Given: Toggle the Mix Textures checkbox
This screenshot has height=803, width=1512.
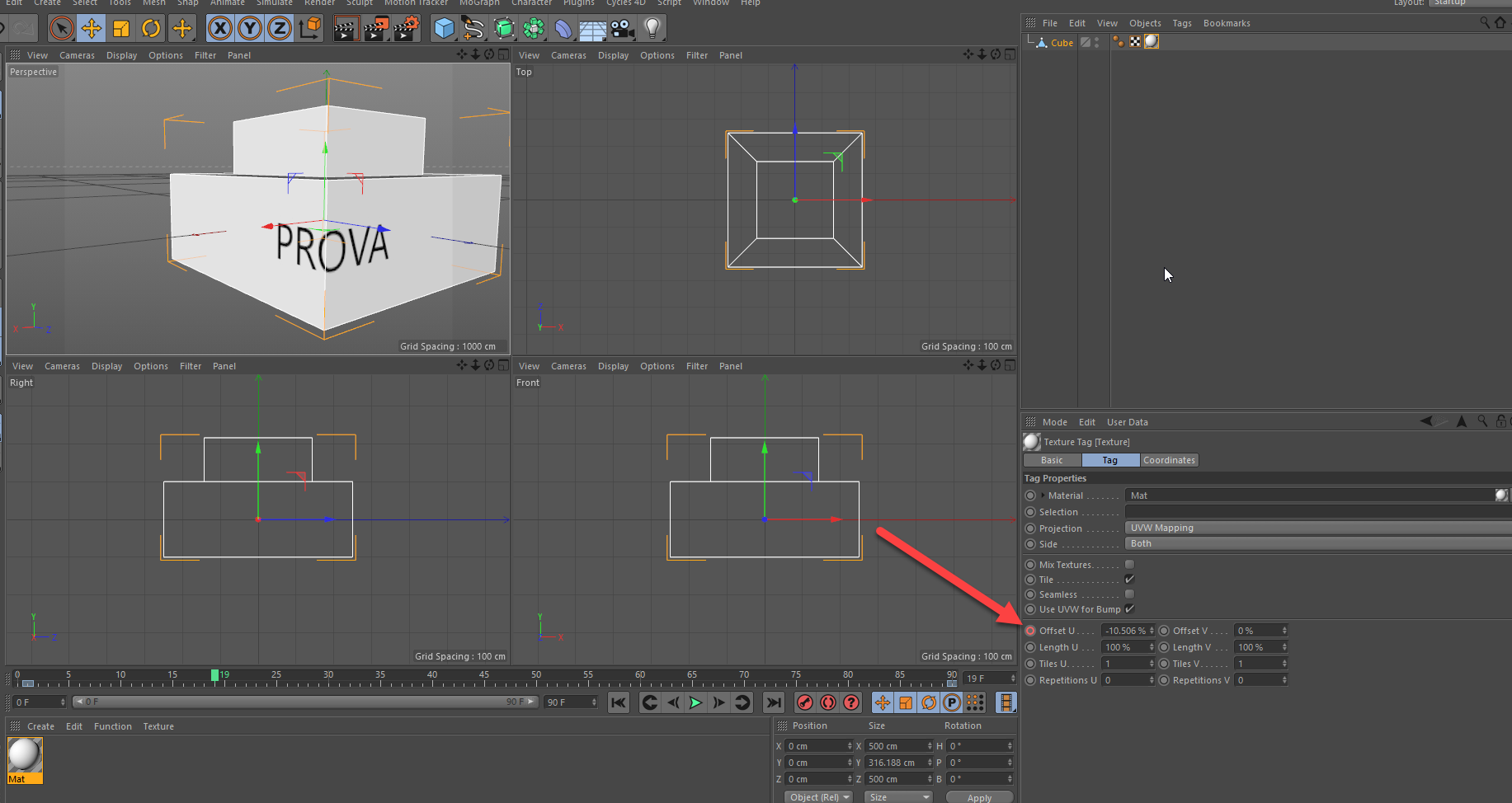Looking at the screenshot, I should (1130, 565).
